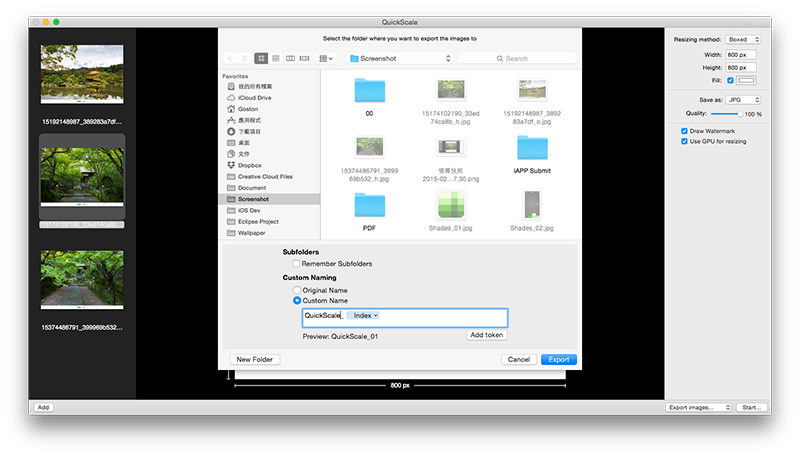The image size is (800, 456).
Task: Select 15192148987_389283a7df_o.jpg file icon
Action: [x=532, y=90]
